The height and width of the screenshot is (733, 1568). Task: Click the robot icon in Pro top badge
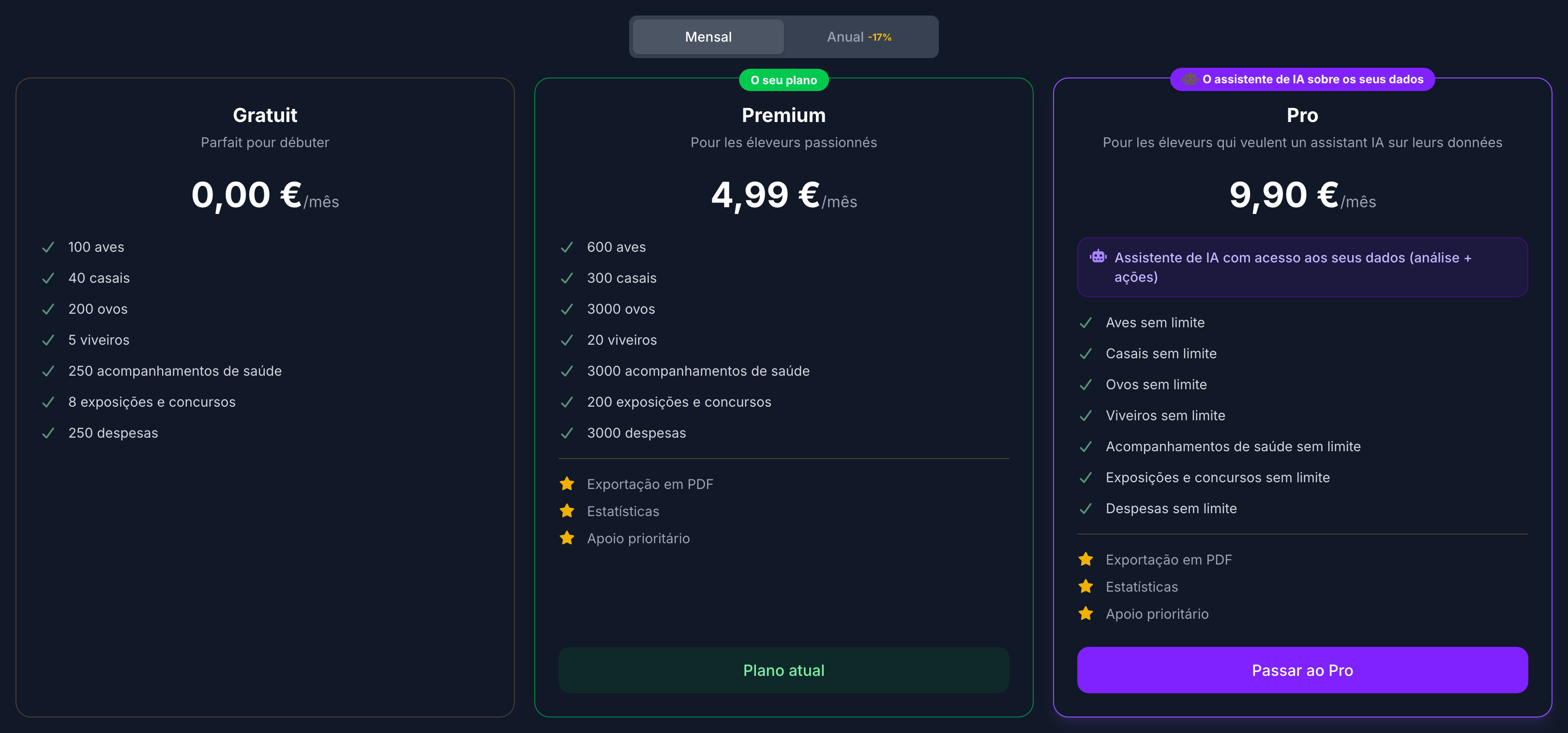(1190, 79)
